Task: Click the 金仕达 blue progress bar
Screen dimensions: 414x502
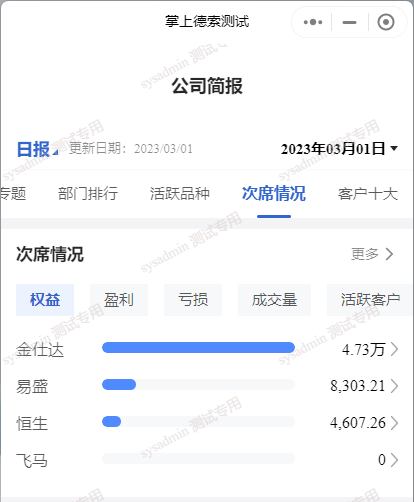Action: click(198, 347)
